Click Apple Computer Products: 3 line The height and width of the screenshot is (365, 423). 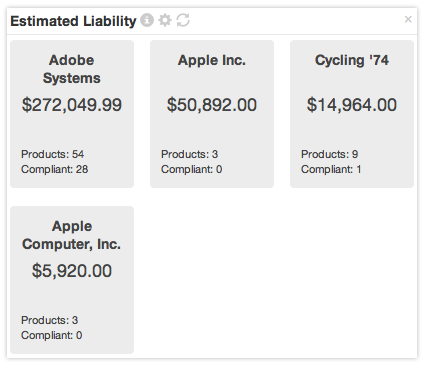coord(49,320)
